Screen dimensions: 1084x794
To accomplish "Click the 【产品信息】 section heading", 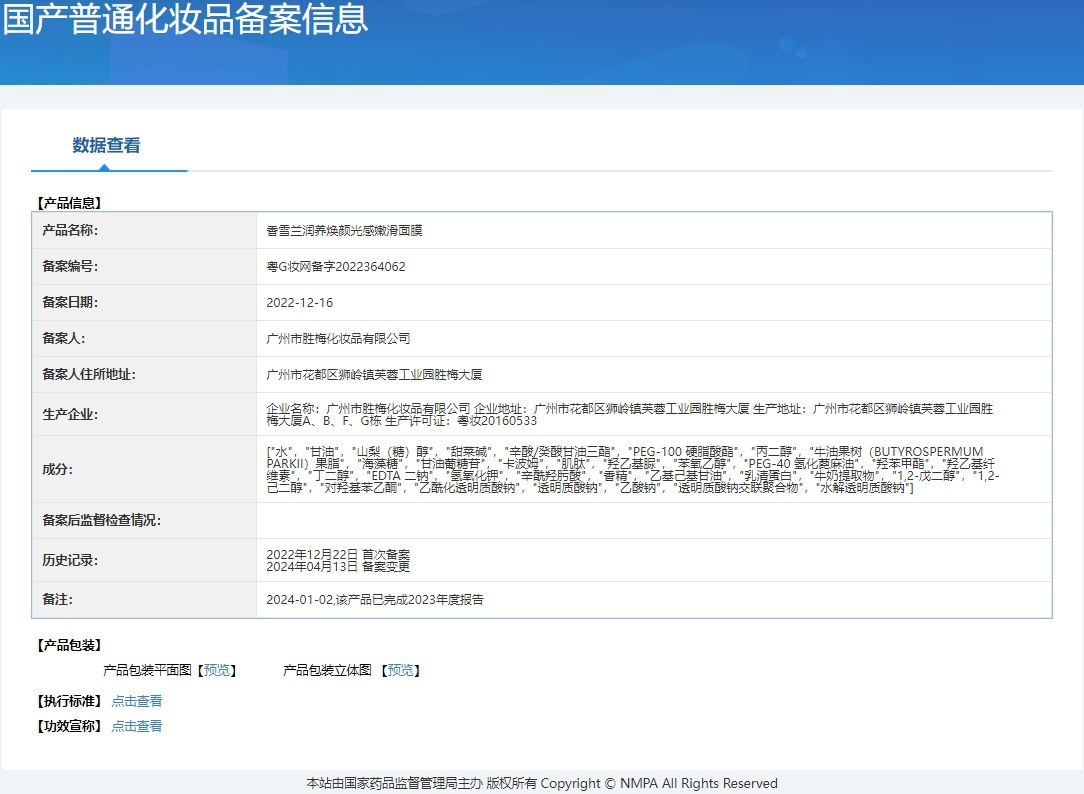I will (69, 203).
